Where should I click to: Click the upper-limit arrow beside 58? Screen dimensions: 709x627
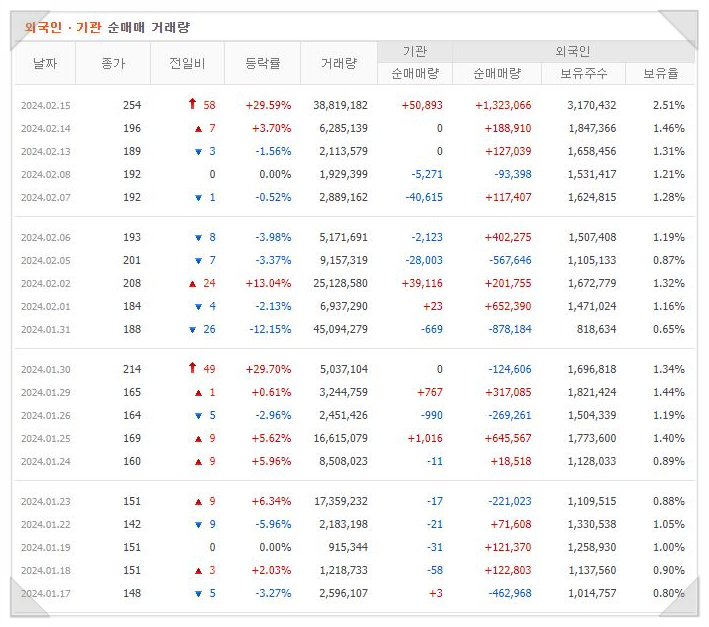[192, 104]
